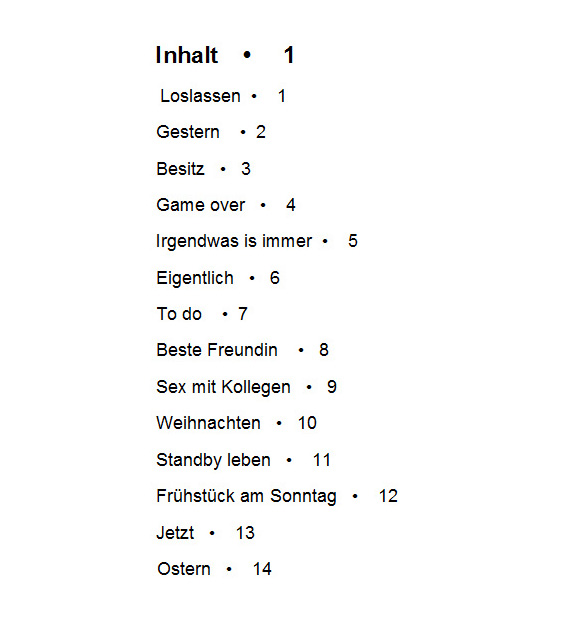580x624 pixels.
Task: Go to Standby leben entry
Action: [213, 460]
